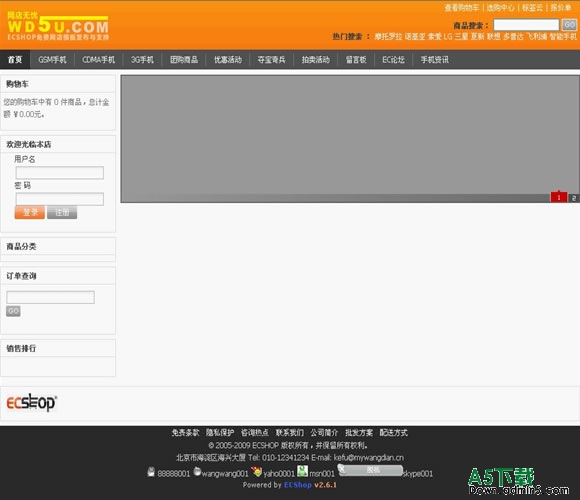Go to 团购商品 in navigation bar
Image resolution: width=580 pixels, height=500 pixels.
[184, 60]
